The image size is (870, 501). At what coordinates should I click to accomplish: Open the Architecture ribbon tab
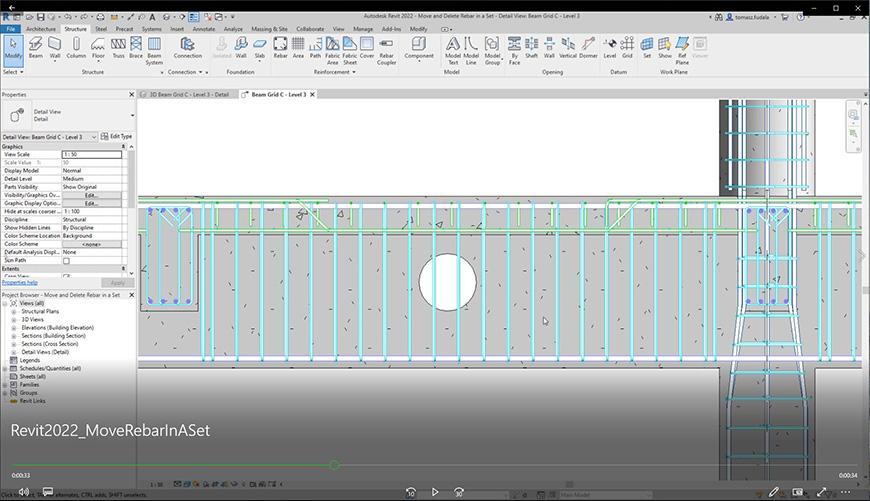coord(41,29)
